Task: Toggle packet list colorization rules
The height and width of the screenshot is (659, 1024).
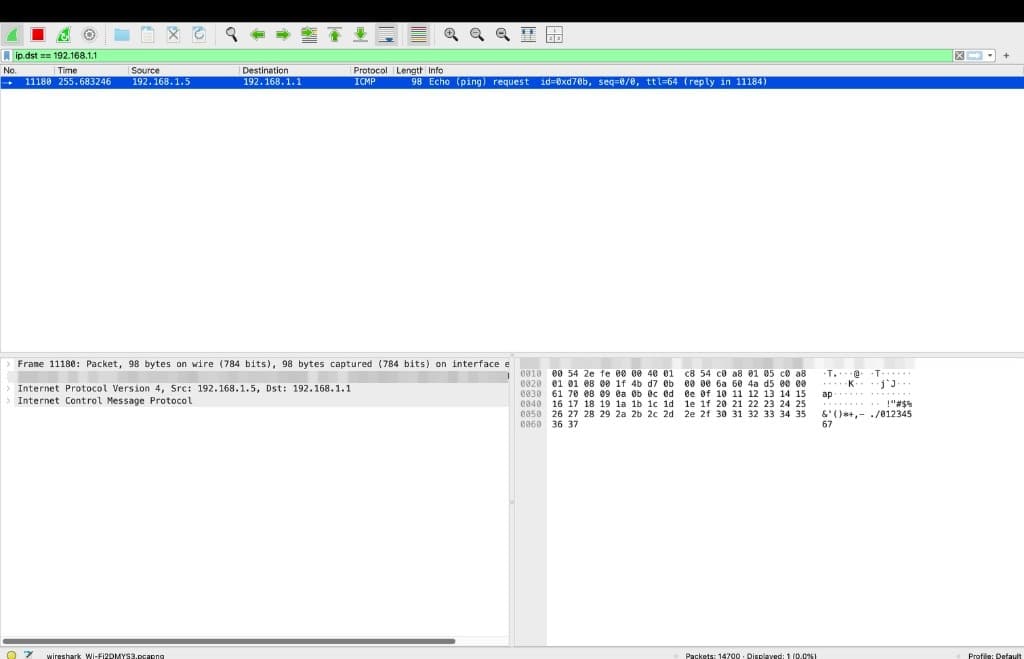Action: coord(419,35)
